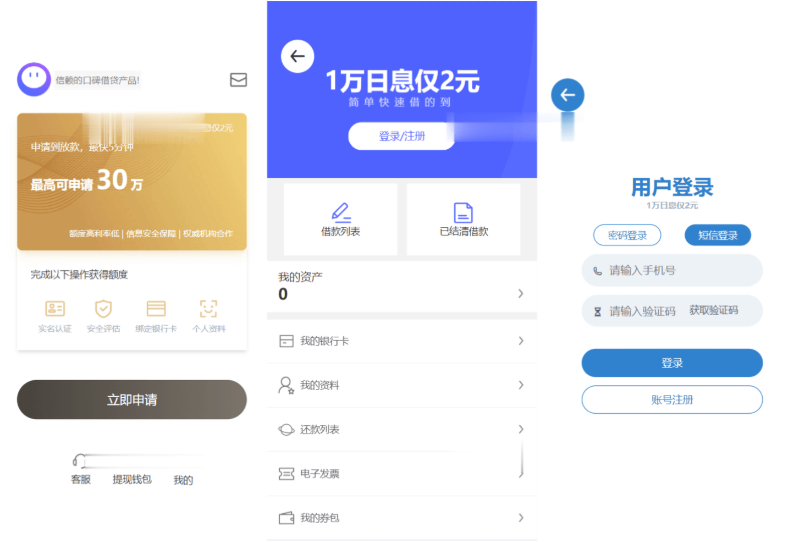Open the 提现钱包 bottom tab
The height and width of the screenshot is (542, 800).
132,480
